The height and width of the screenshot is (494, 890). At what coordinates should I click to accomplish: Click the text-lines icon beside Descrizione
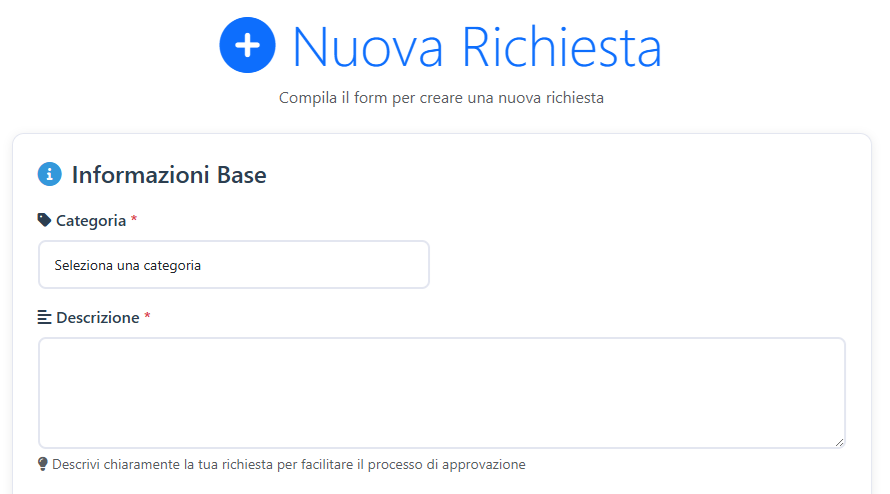pos(44,318)
